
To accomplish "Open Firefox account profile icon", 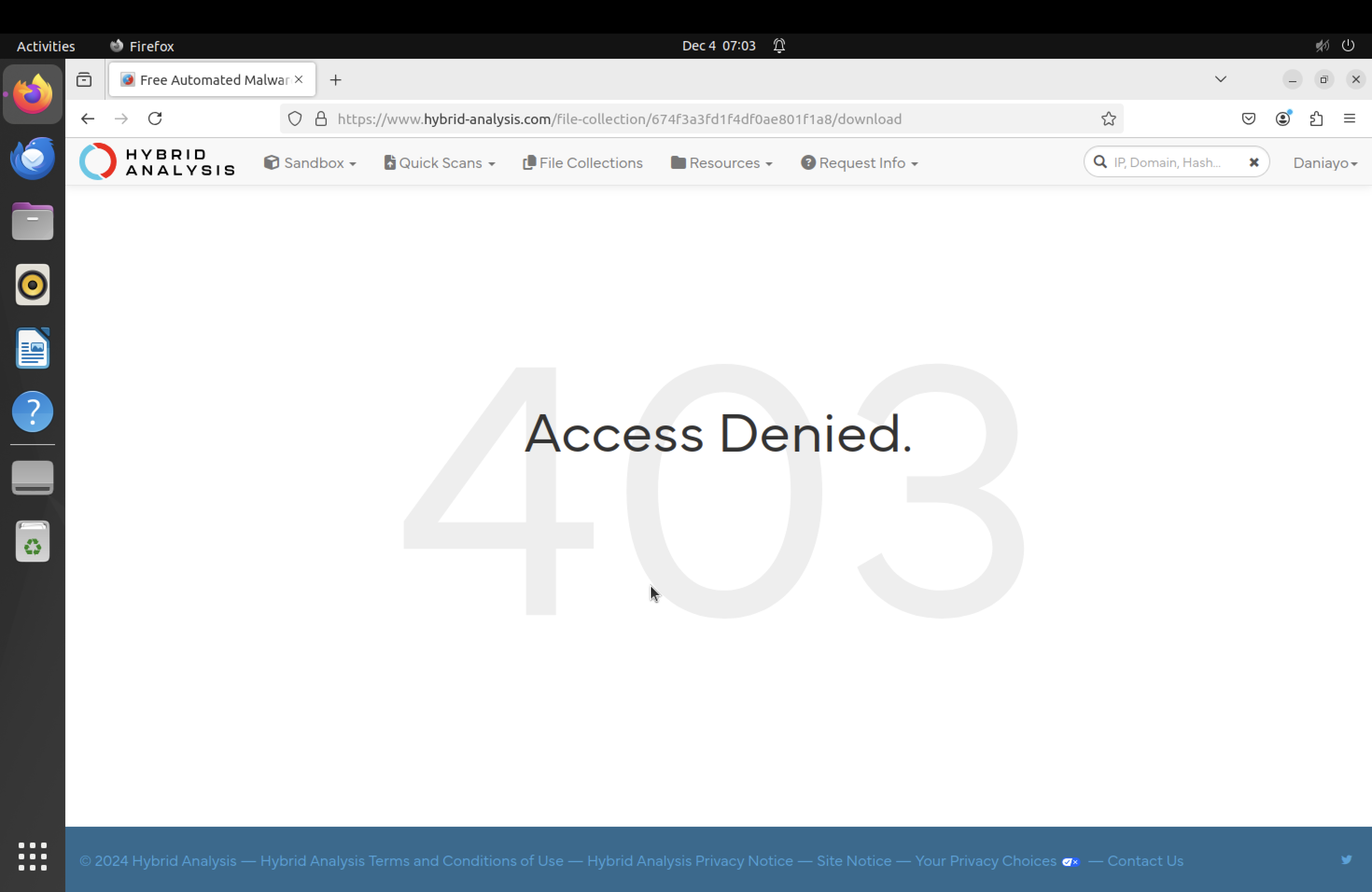I will click(1282, 118).
